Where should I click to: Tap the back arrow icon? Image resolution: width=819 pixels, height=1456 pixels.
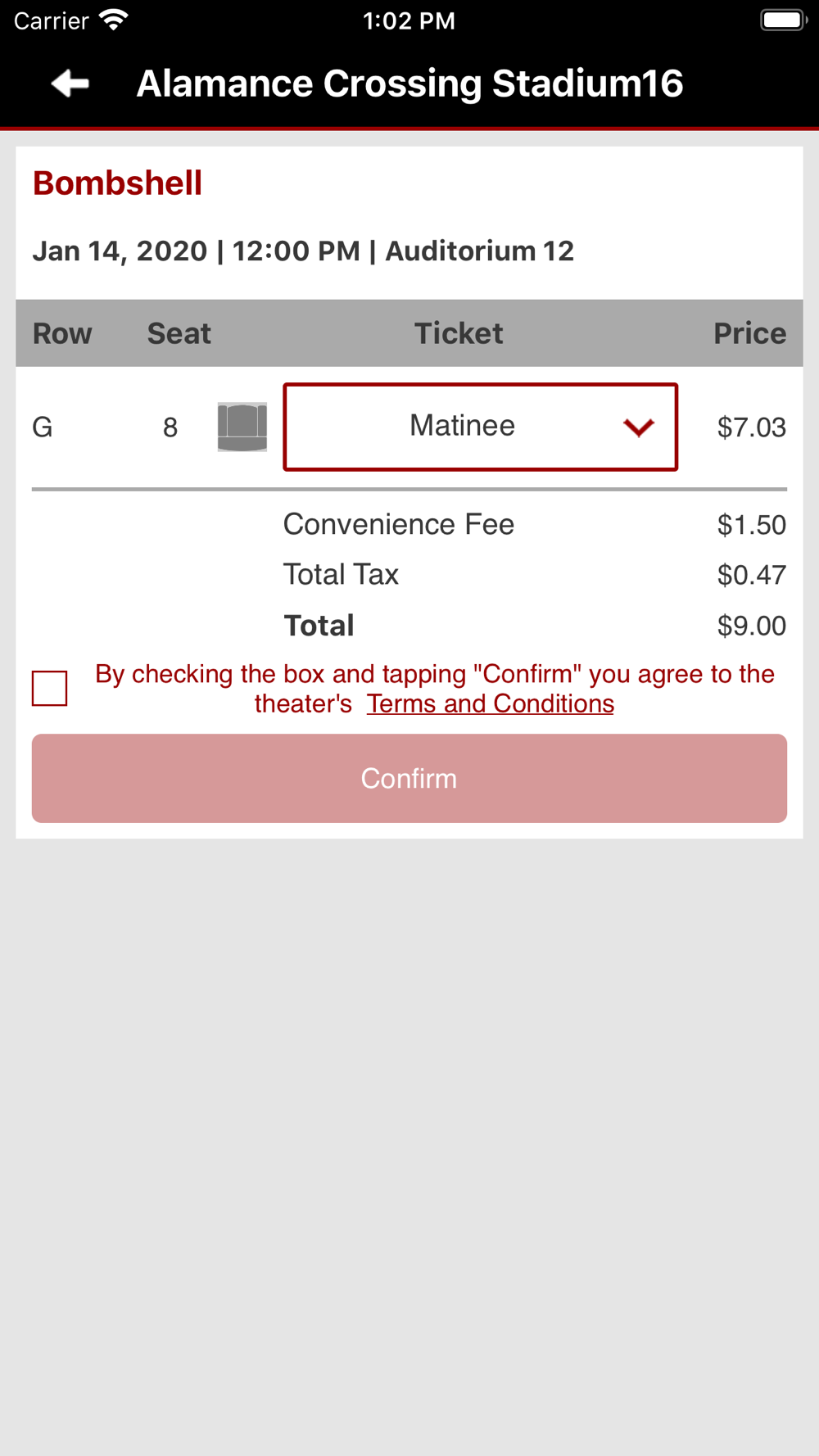70,83
